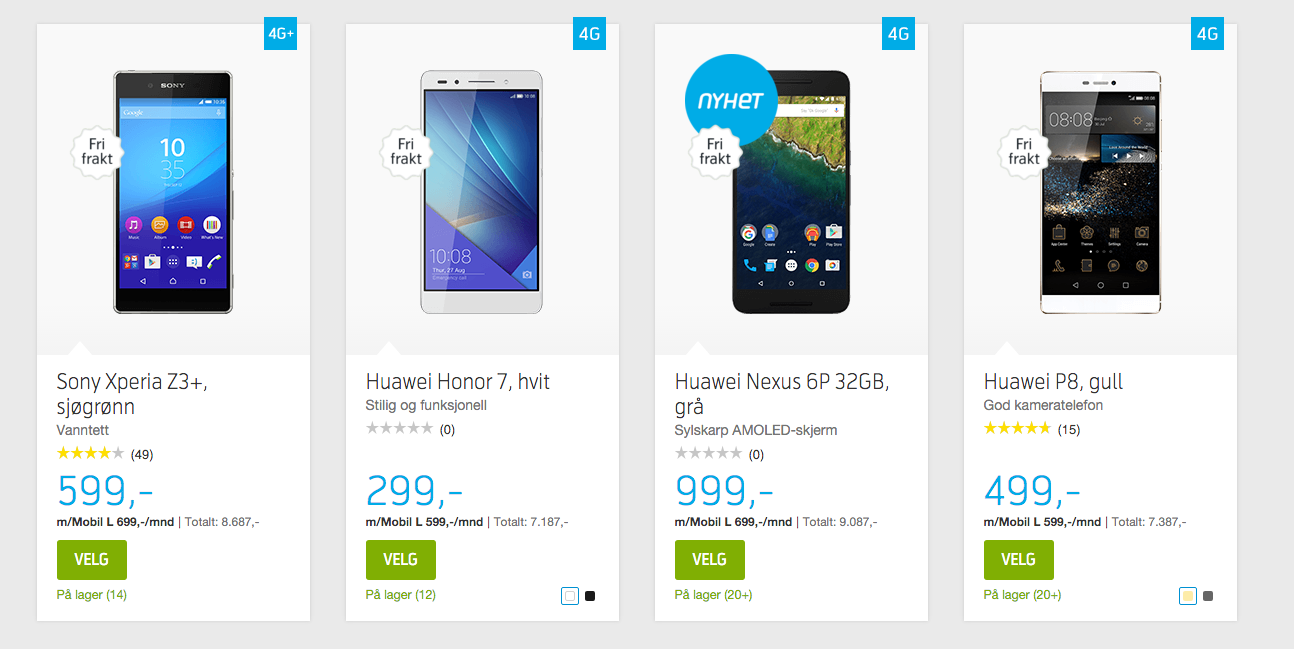1294x649 pixels.
Task: Open the Huawei P8, gull product title
Action: [1054, 382]
